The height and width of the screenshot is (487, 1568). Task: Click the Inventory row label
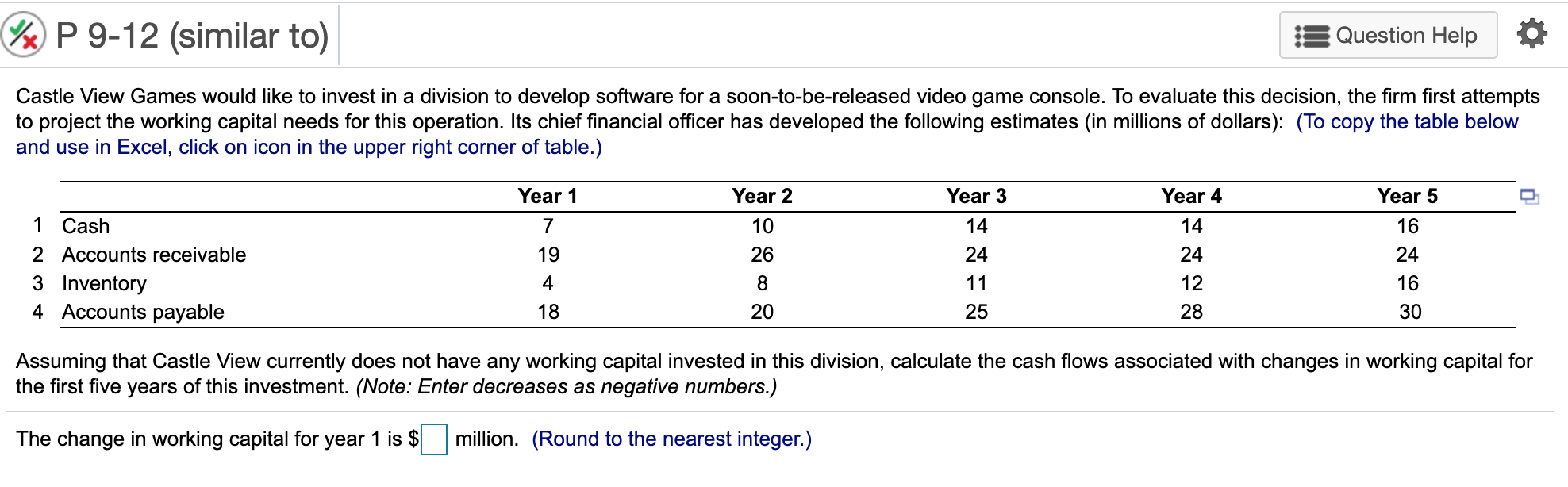(x=103, y=283)
